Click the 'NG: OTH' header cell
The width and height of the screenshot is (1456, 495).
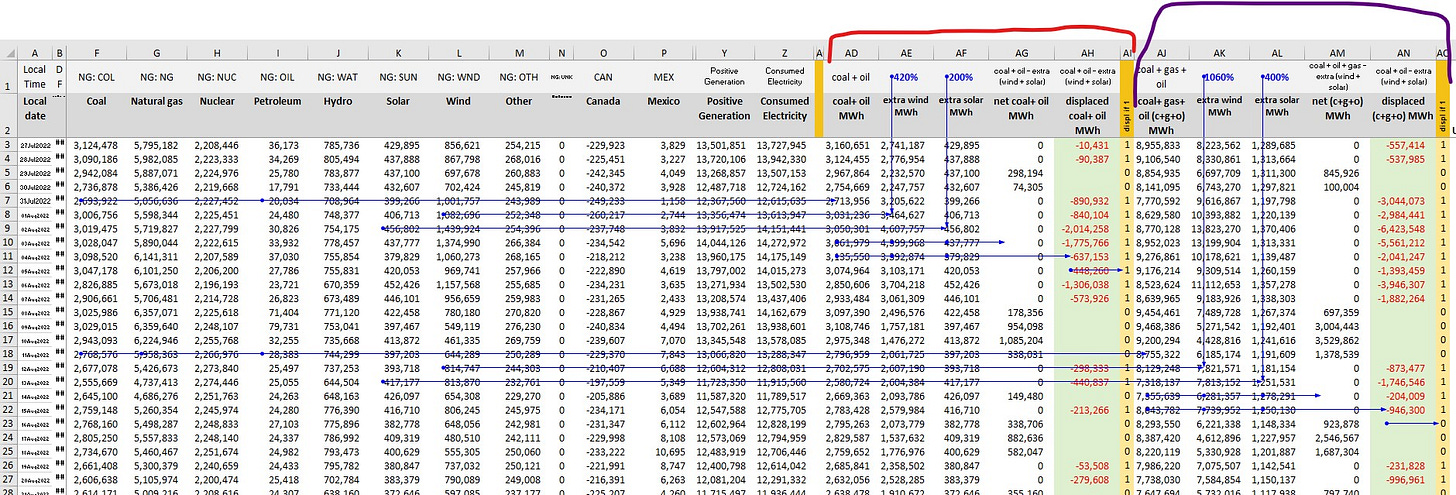click(520, 77)
